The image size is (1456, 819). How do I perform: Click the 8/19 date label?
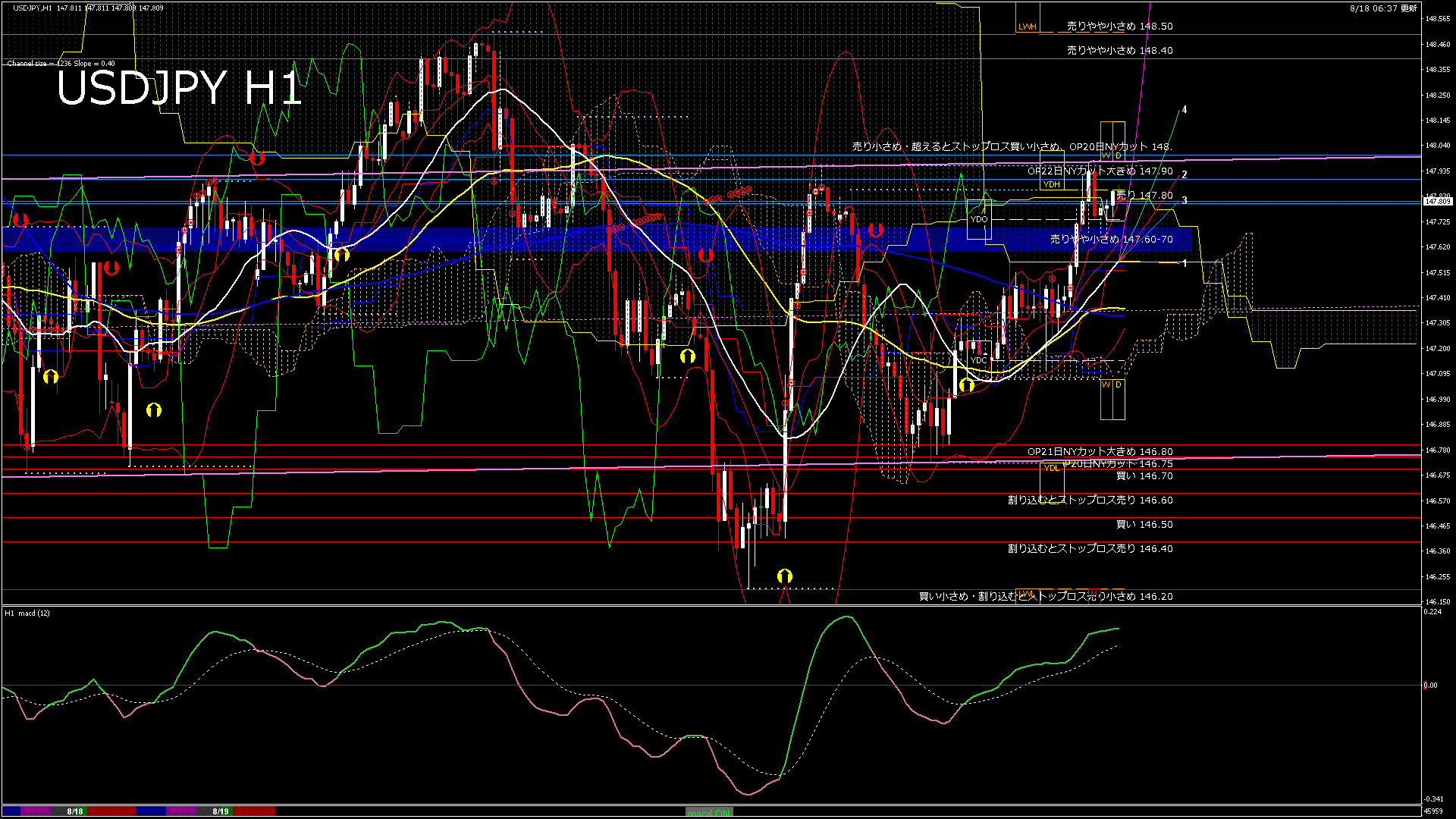pos(221,811)
